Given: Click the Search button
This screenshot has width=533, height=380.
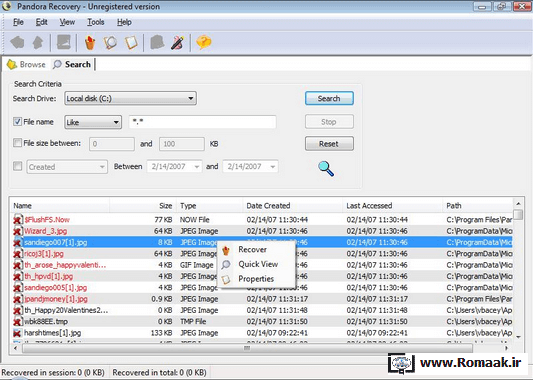Looking at the screenshot, I should coord(329,99).
